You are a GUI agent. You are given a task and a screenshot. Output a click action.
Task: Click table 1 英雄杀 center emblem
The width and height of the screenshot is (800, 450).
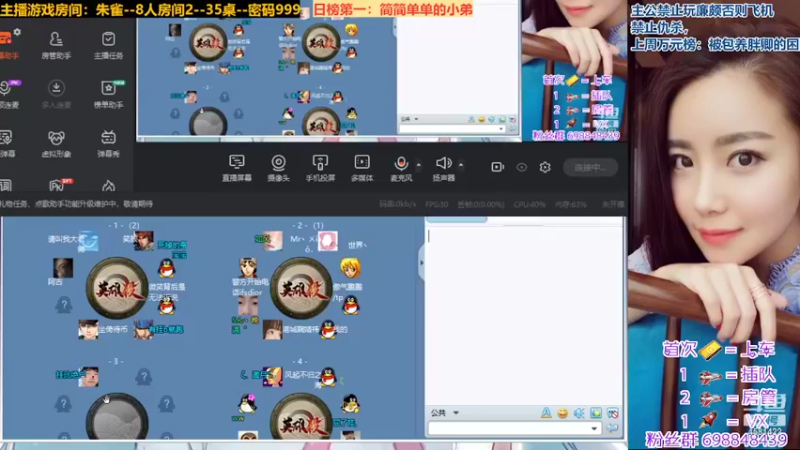[117, 288]
